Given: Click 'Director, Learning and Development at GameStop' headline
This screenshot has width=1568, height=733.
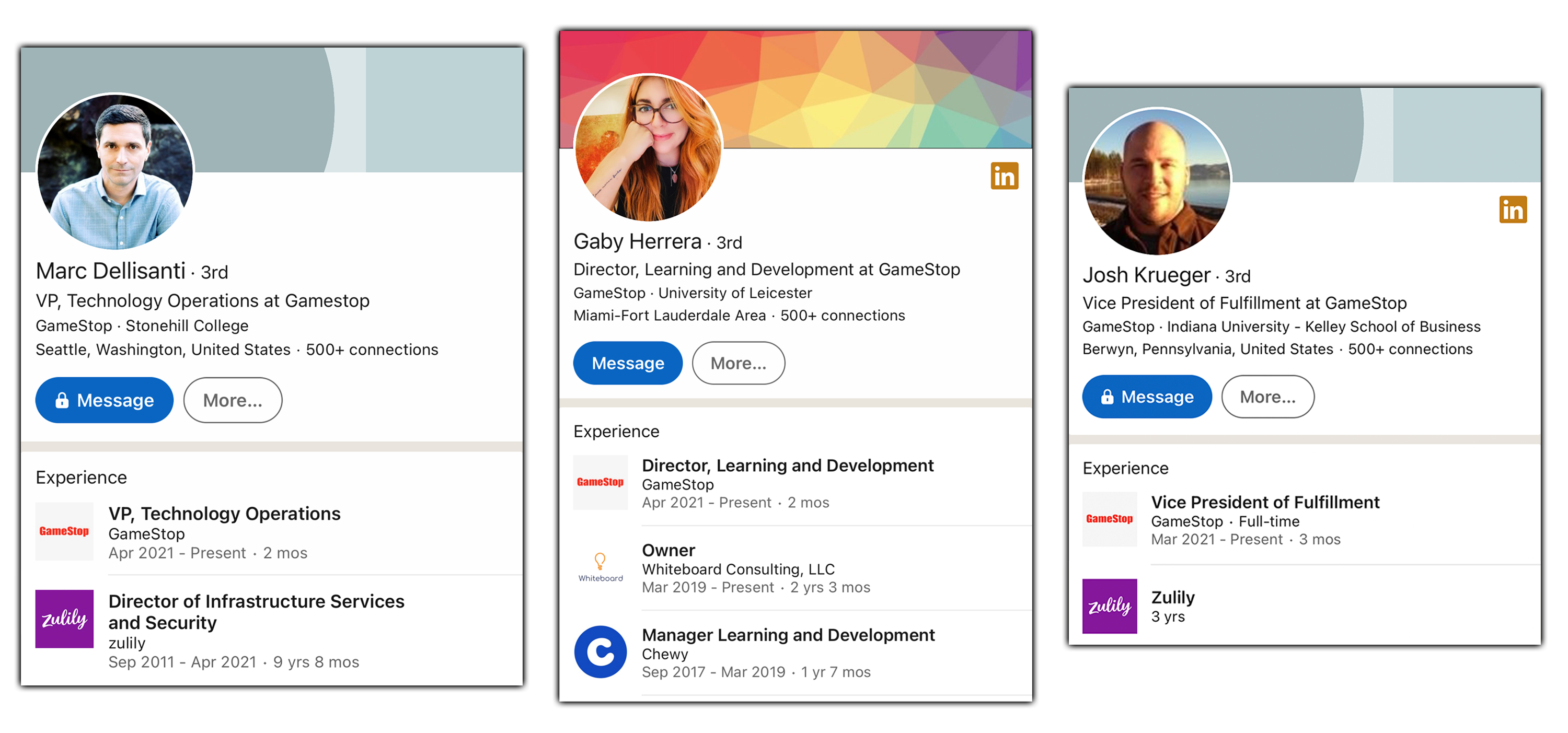Looking at the screenshot, I should (766, 270).
